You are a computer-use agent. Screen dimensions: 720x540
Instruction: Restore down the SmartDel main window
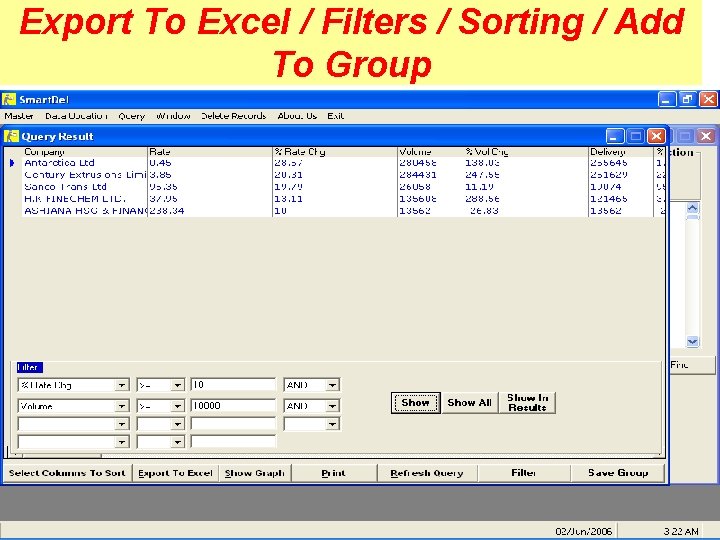(x=687, y=99)
